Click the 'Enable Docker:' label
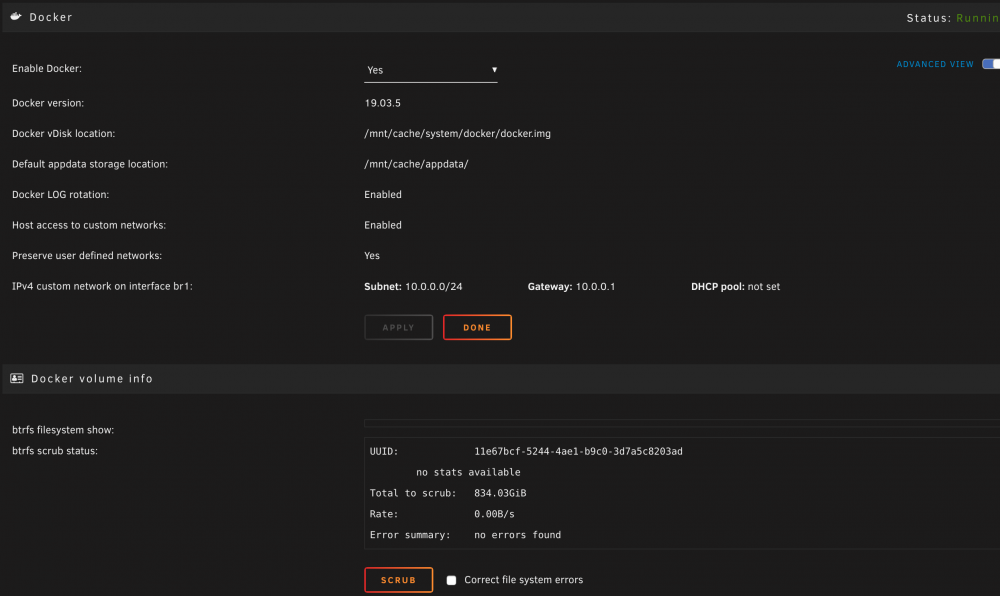Image resolution: width=1000 pixels, height=596 pixels. (47, 69)
